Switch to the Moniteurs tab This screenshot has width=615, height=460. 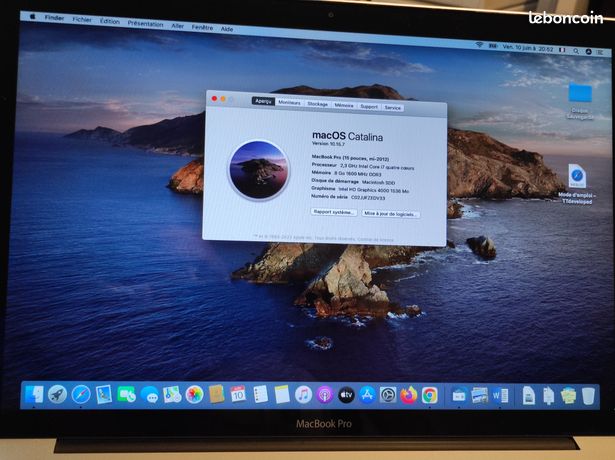pyautogui.click(x=289, y=102)
